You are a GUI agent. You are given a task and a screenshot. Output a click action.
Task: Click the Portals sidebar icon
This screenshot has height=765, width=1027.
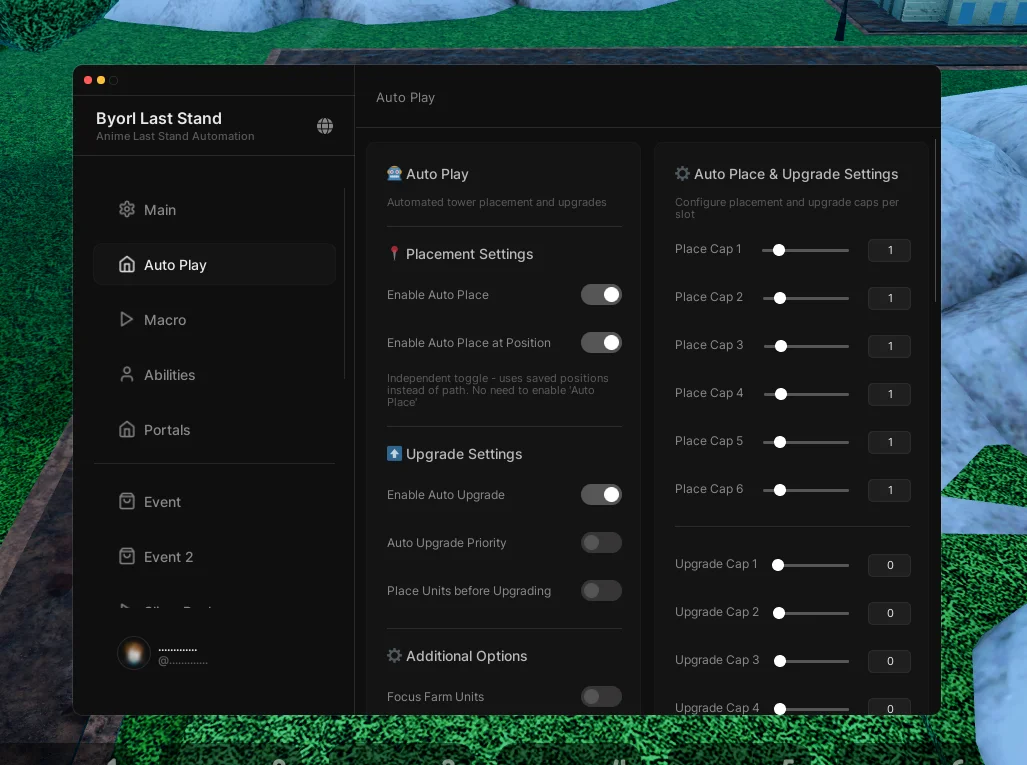[127, 430]
